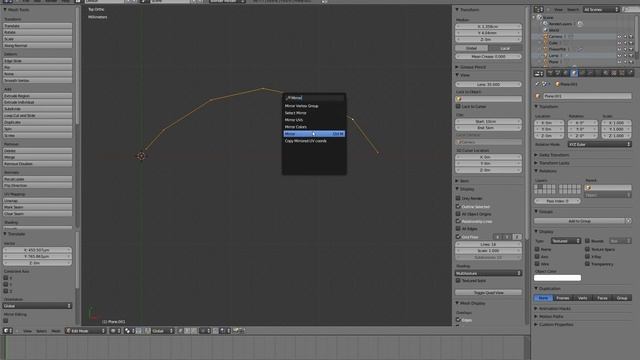Screen dimensions: 640x360
Task: Click the Properties editor type icon
Action: click(x=539, y=73)
